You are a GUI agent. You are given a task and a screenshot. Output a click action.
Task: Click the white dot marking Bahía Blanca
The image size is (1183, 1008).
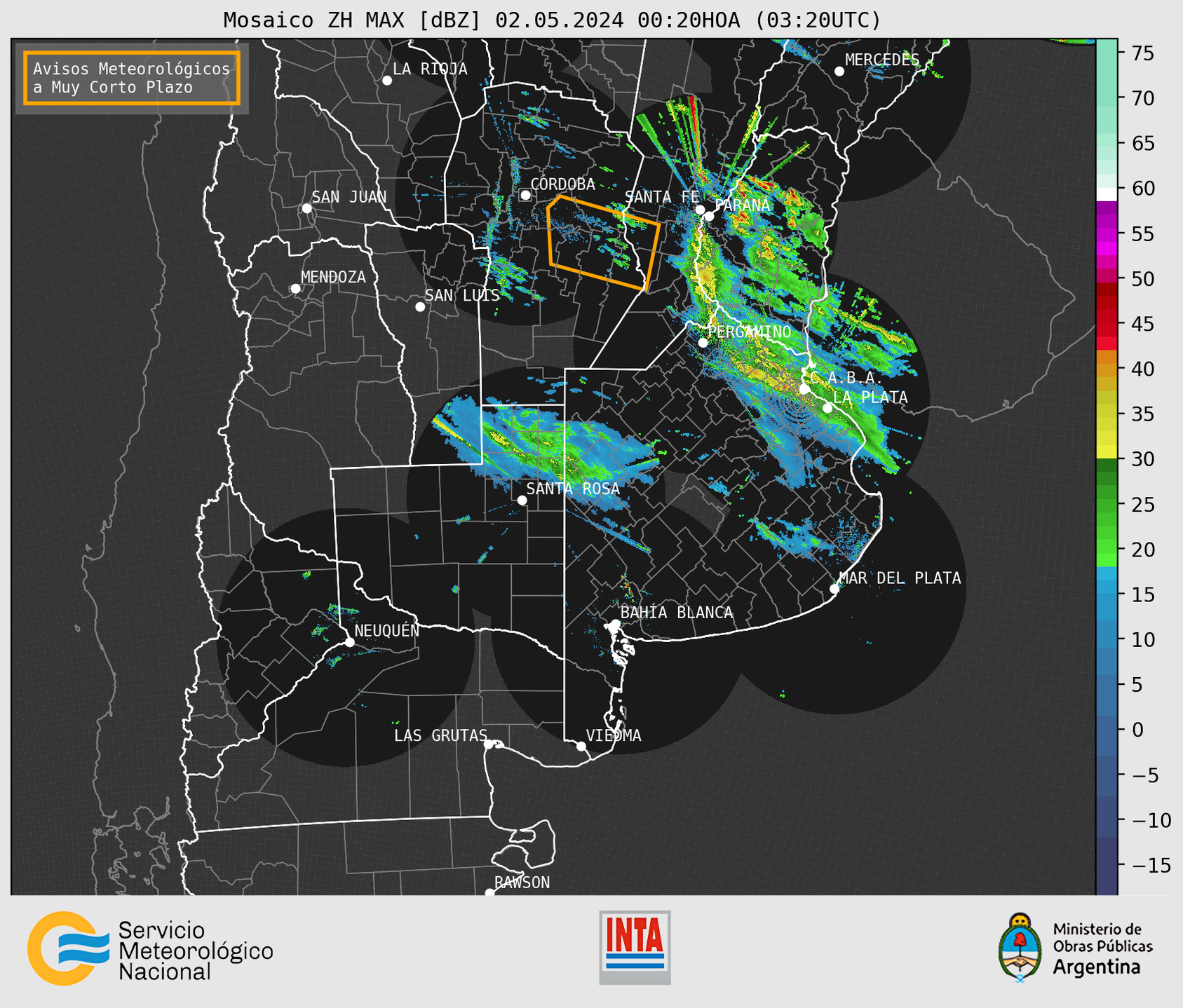615,624
